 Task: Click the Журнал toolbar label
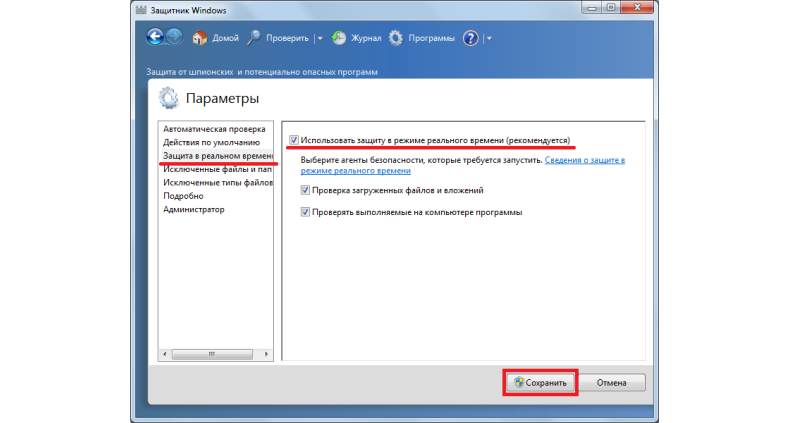coord(366,38)
